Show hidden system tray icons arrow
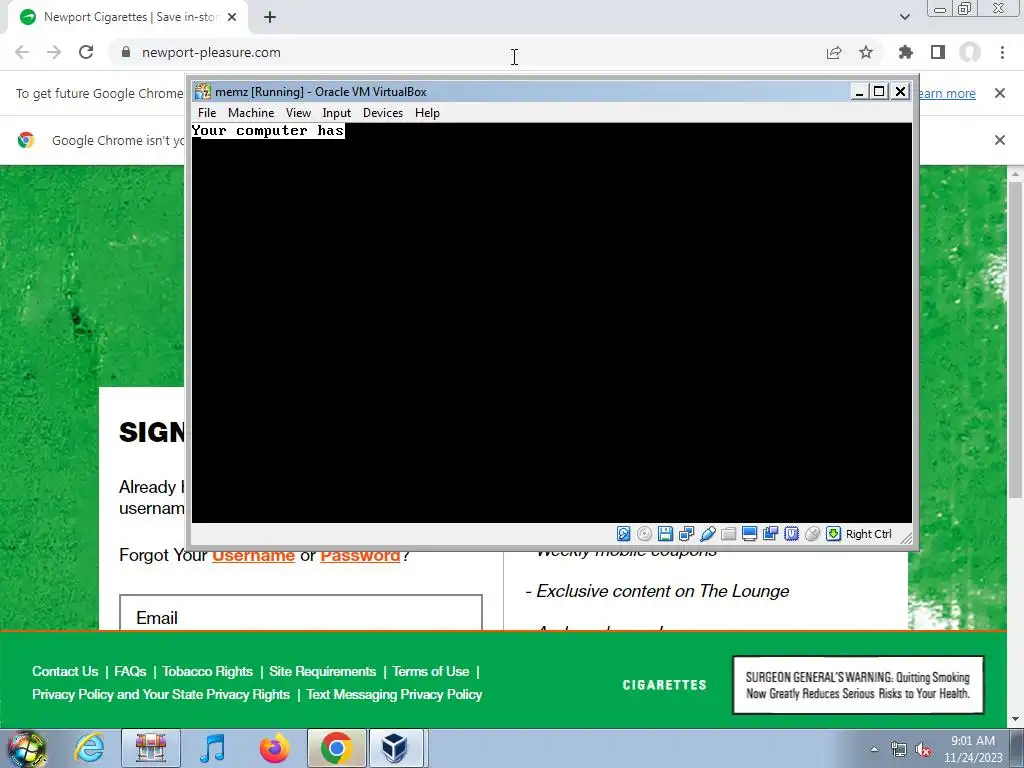Image resolution: width=1024 pixels, height=768 pixels. (x=874, y=749)
